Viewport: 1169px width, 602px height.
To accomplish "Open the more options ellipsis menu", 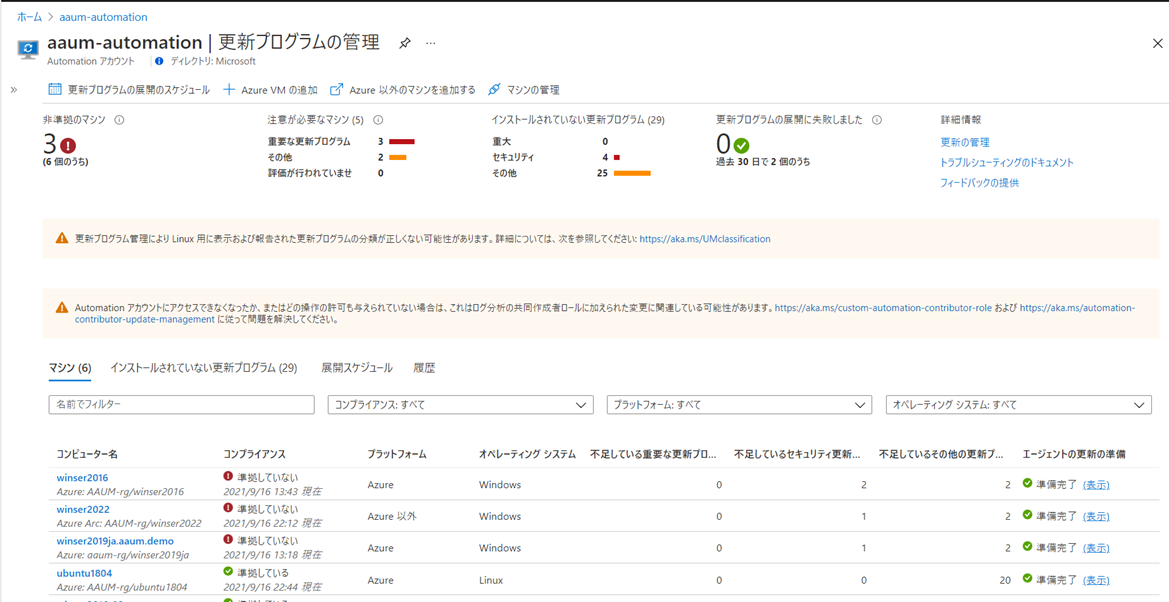I will (x=431, y=44).
